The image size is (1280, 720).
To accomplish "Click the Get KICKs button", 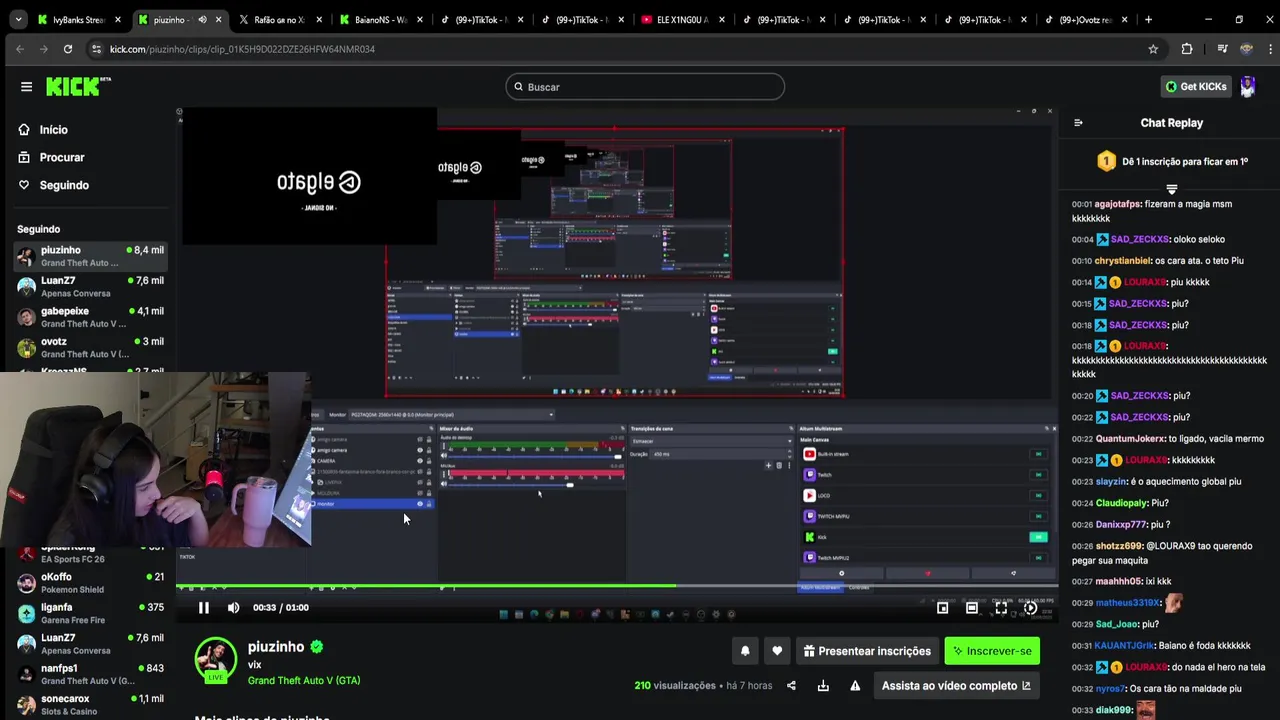I will 1196,87.
